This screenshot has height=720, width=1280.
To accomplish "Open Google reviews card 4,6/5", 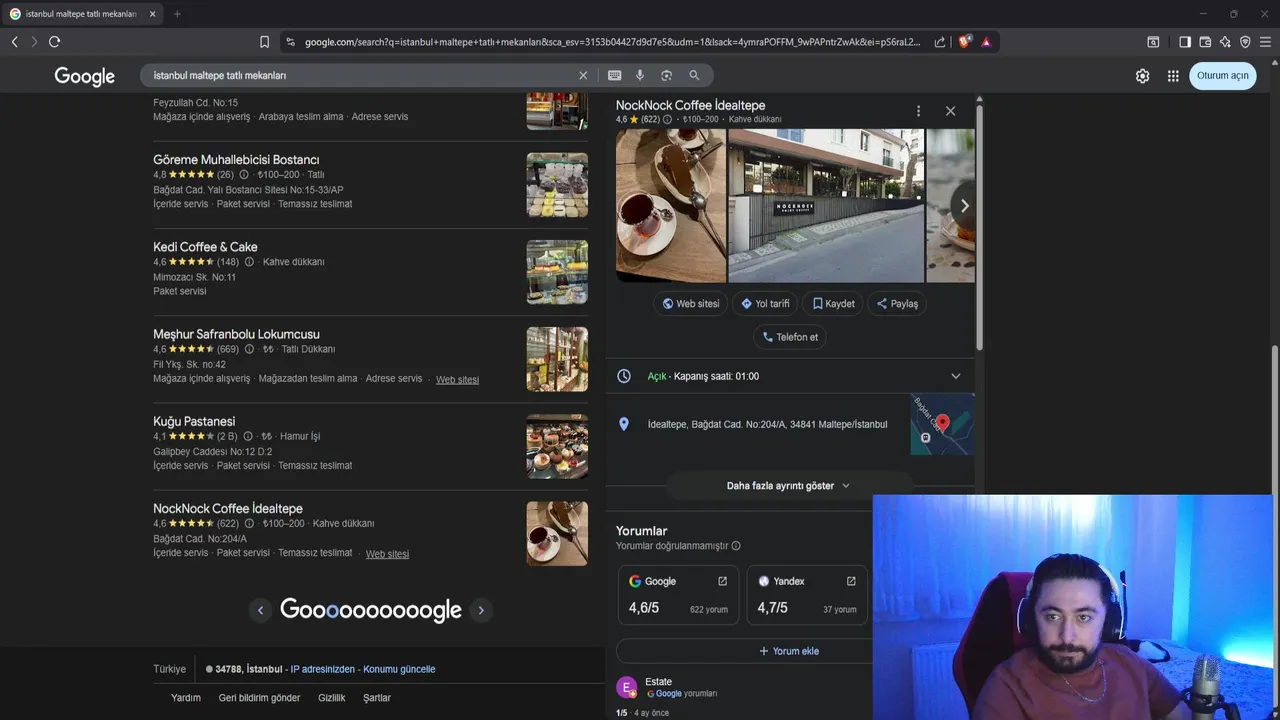I will tap(678, 595).
